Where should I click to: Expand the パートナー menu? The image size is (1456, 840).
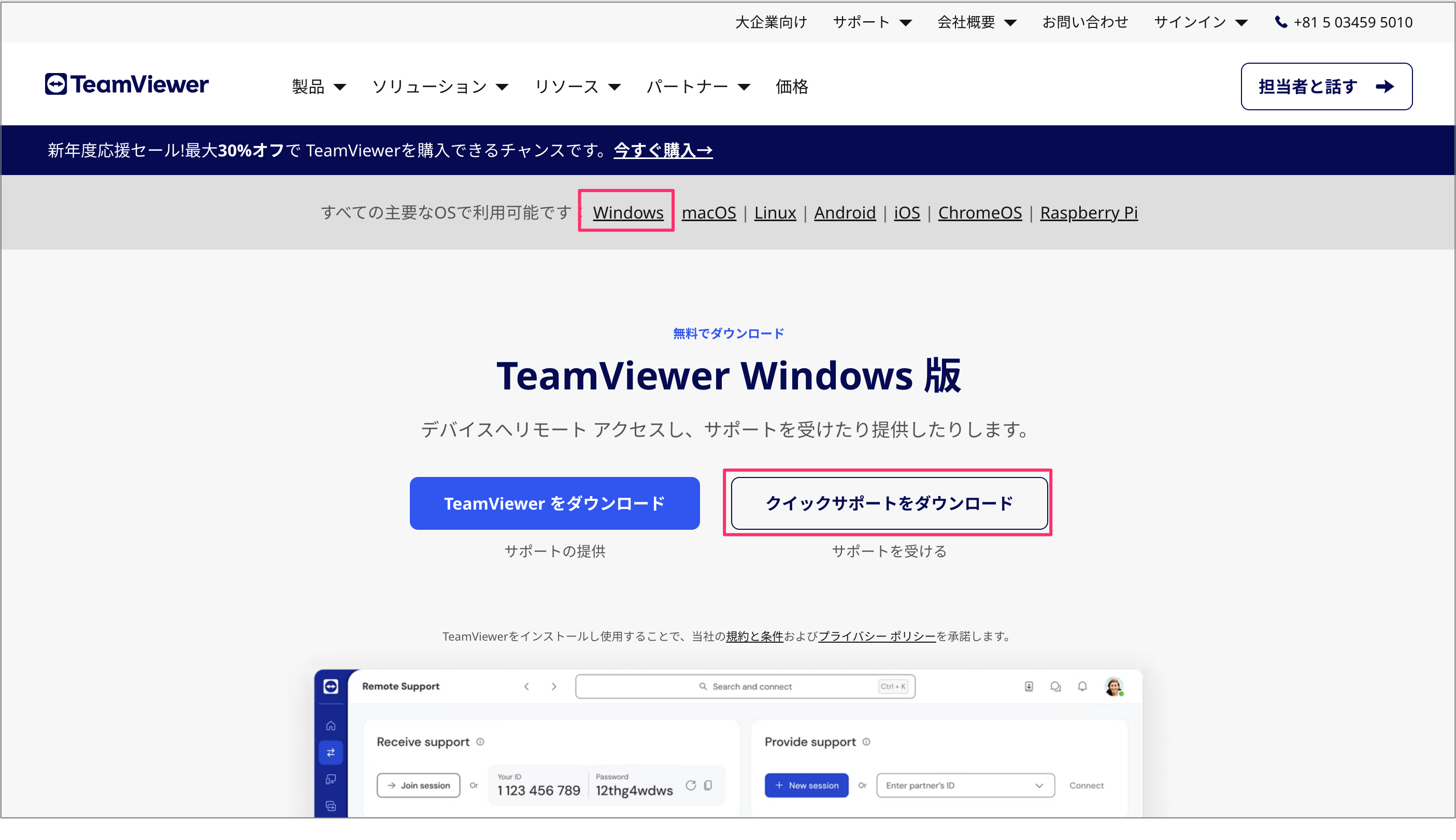click(698, 86)
